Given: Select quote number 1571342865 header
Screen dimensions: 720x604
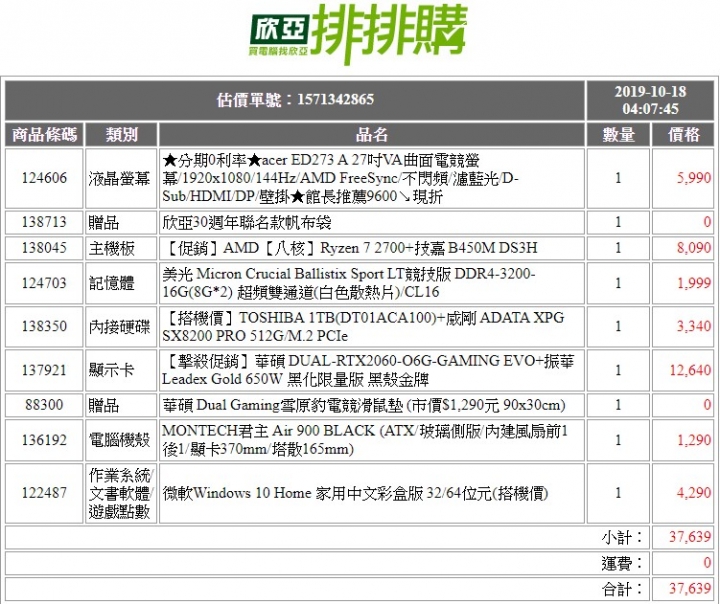Looking at the screenshot, I should pos(295,100).
